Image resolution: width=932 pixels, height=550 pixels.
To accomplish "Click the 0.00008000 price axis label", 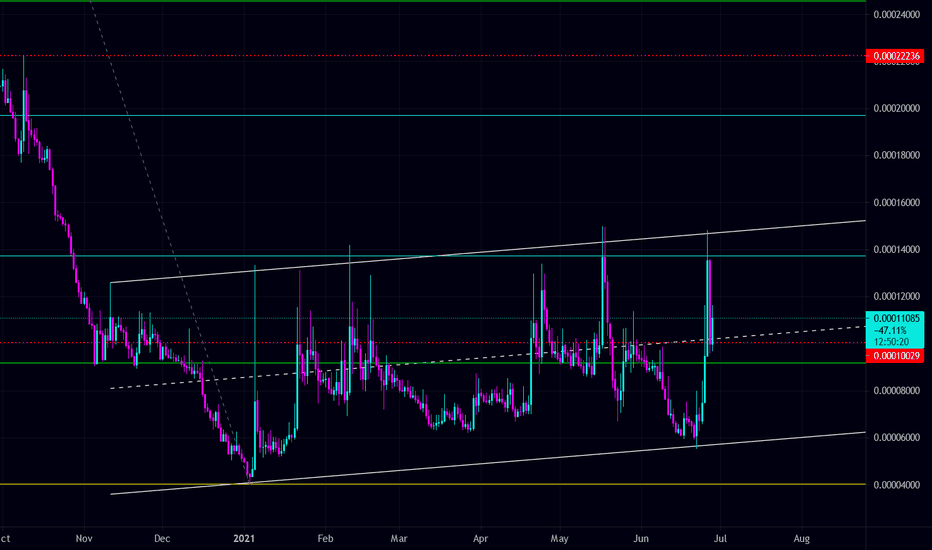I will (896, 391).
